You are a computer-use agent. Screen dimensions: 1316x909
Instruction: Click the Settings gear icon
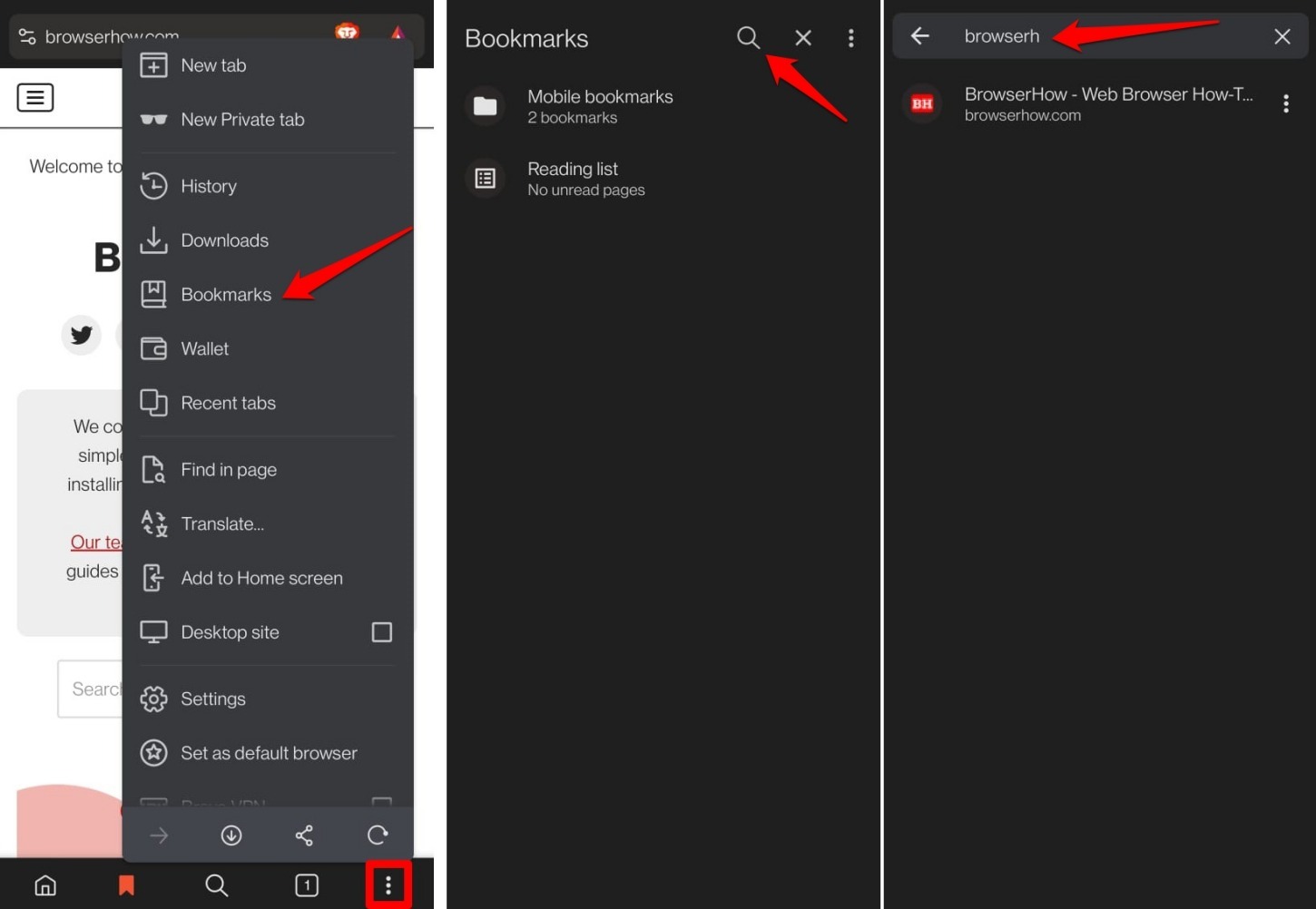coord(153,699)
